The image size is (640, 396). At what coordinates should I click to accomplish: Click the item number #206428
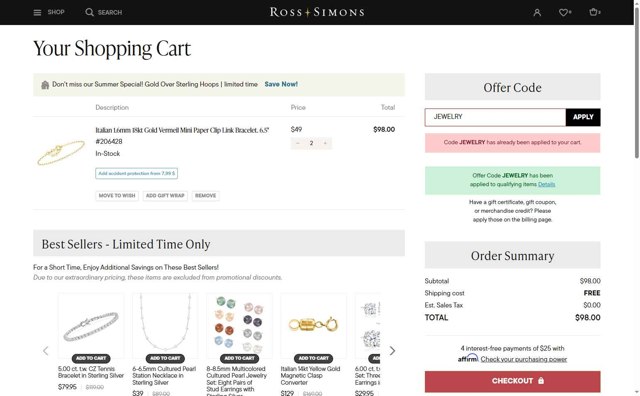[109, 142]
